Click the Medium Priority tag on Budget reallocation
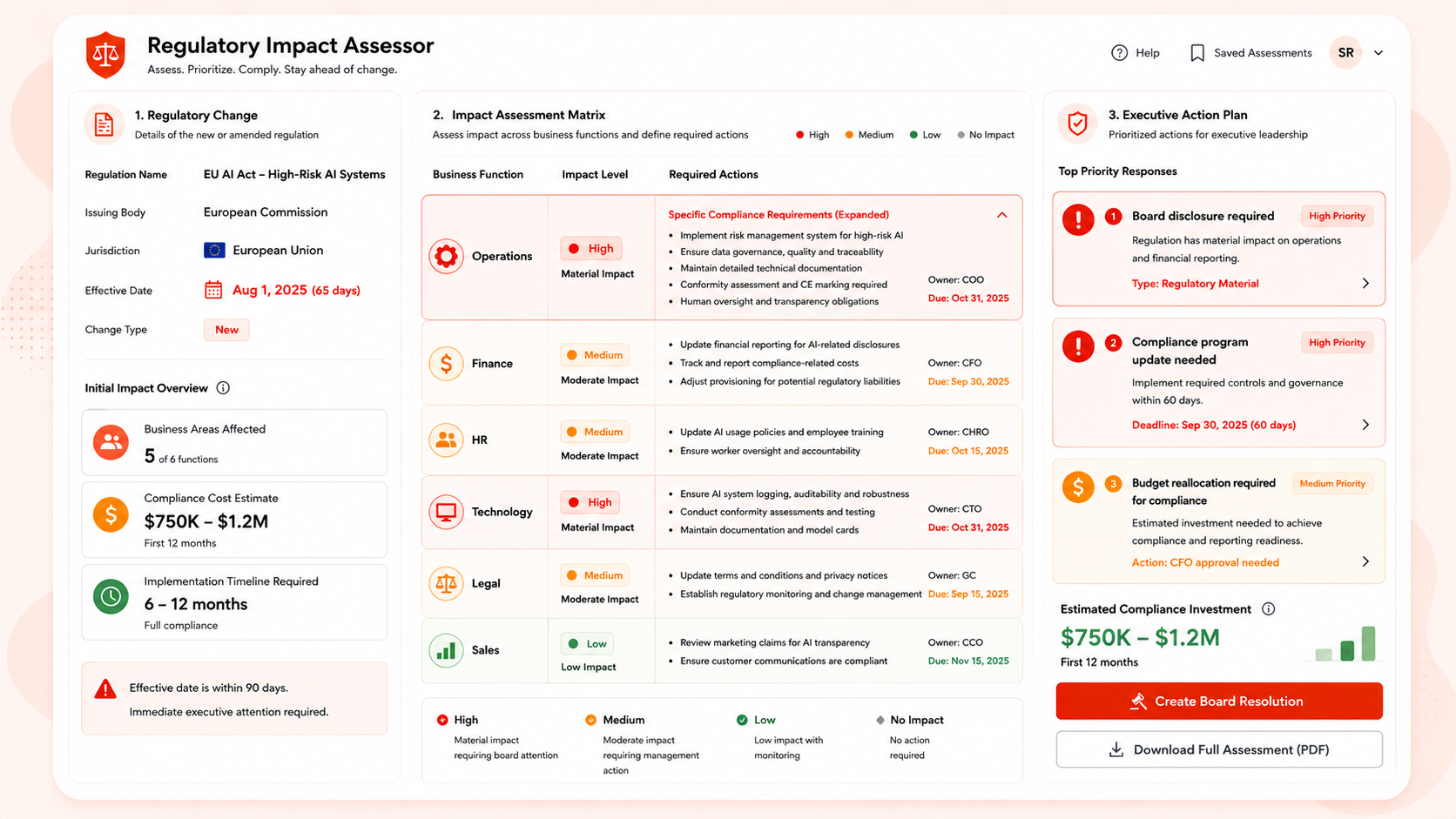Screen dimensions: 1456x819 coord(1332,484)
